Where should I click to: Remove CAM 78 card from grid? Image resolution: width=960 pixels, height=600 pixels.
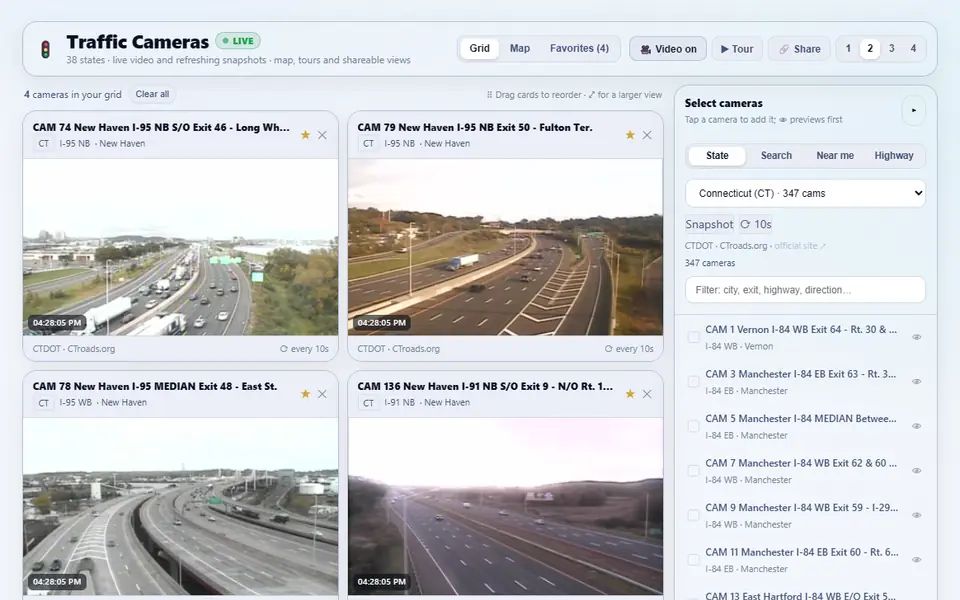coord(323,394)
